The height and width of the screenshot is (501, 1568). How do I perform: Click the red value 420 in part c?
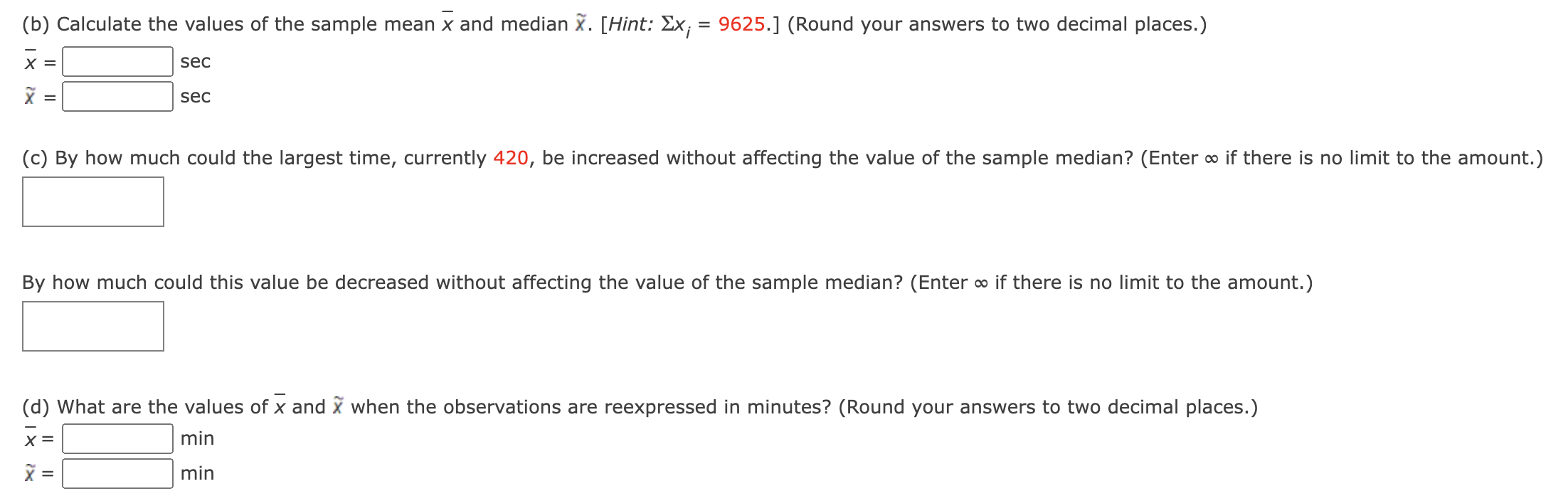pos(512,158)
